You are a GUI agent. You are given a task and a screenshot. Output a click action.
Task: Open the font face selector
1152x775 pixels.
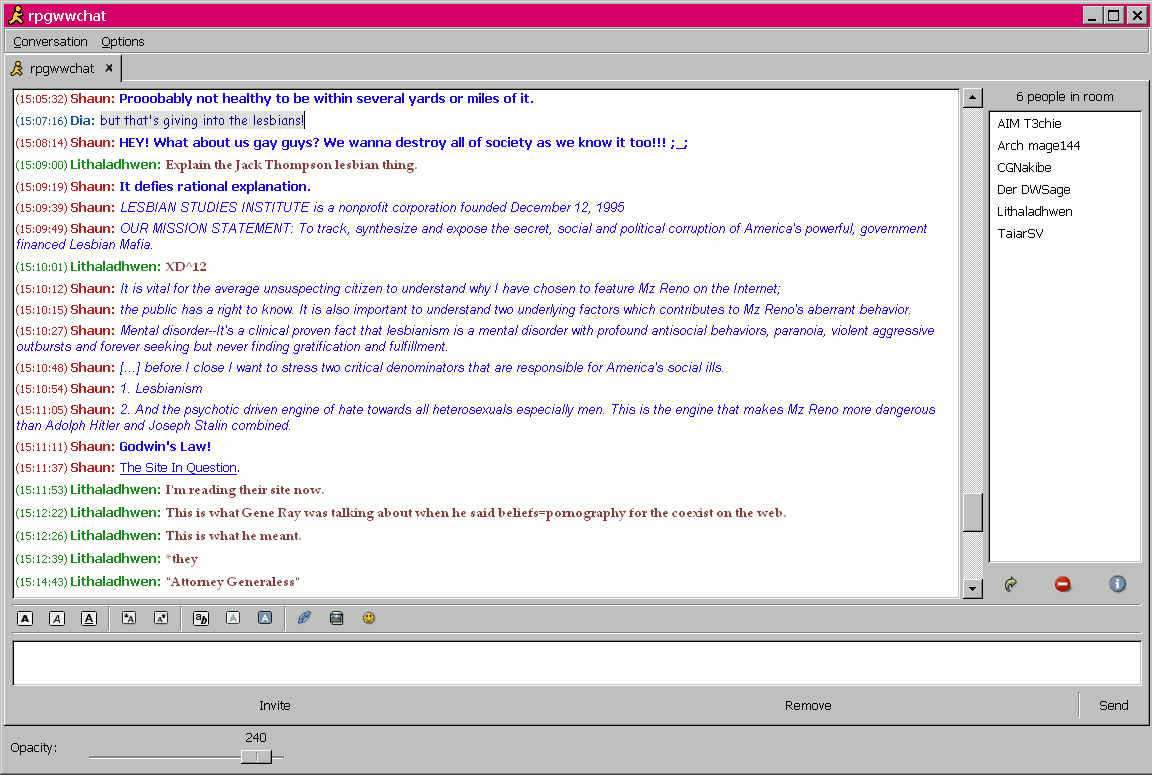[x=201, y=619]
